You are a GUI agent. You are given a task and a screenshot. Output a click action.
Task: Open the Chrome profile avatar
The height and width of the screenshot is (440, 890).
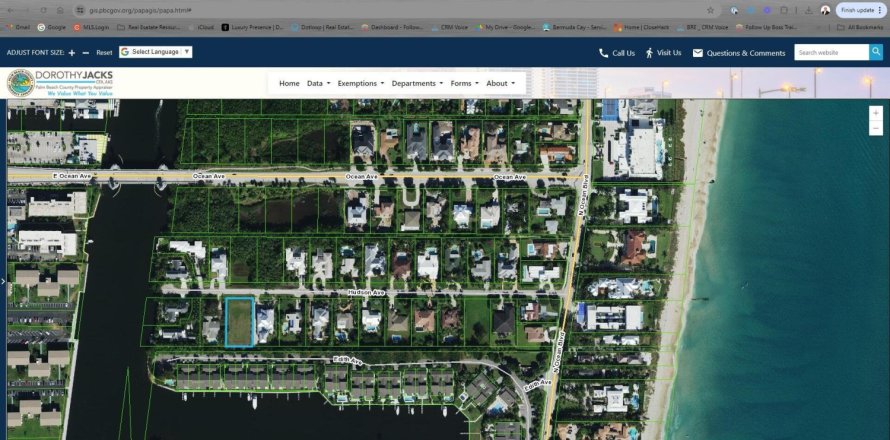825,10
